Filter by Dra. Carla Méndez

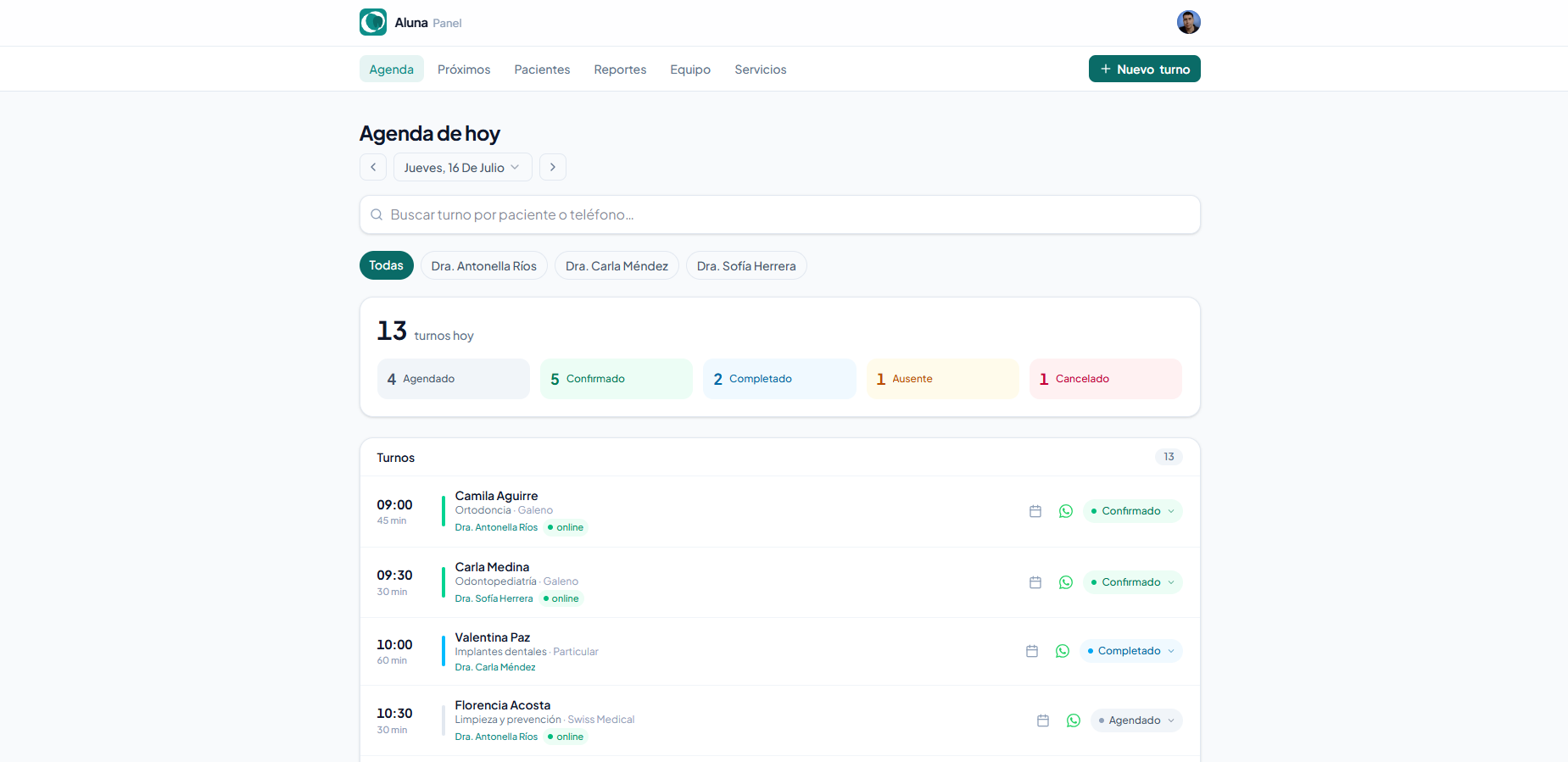tap(617, 265)
